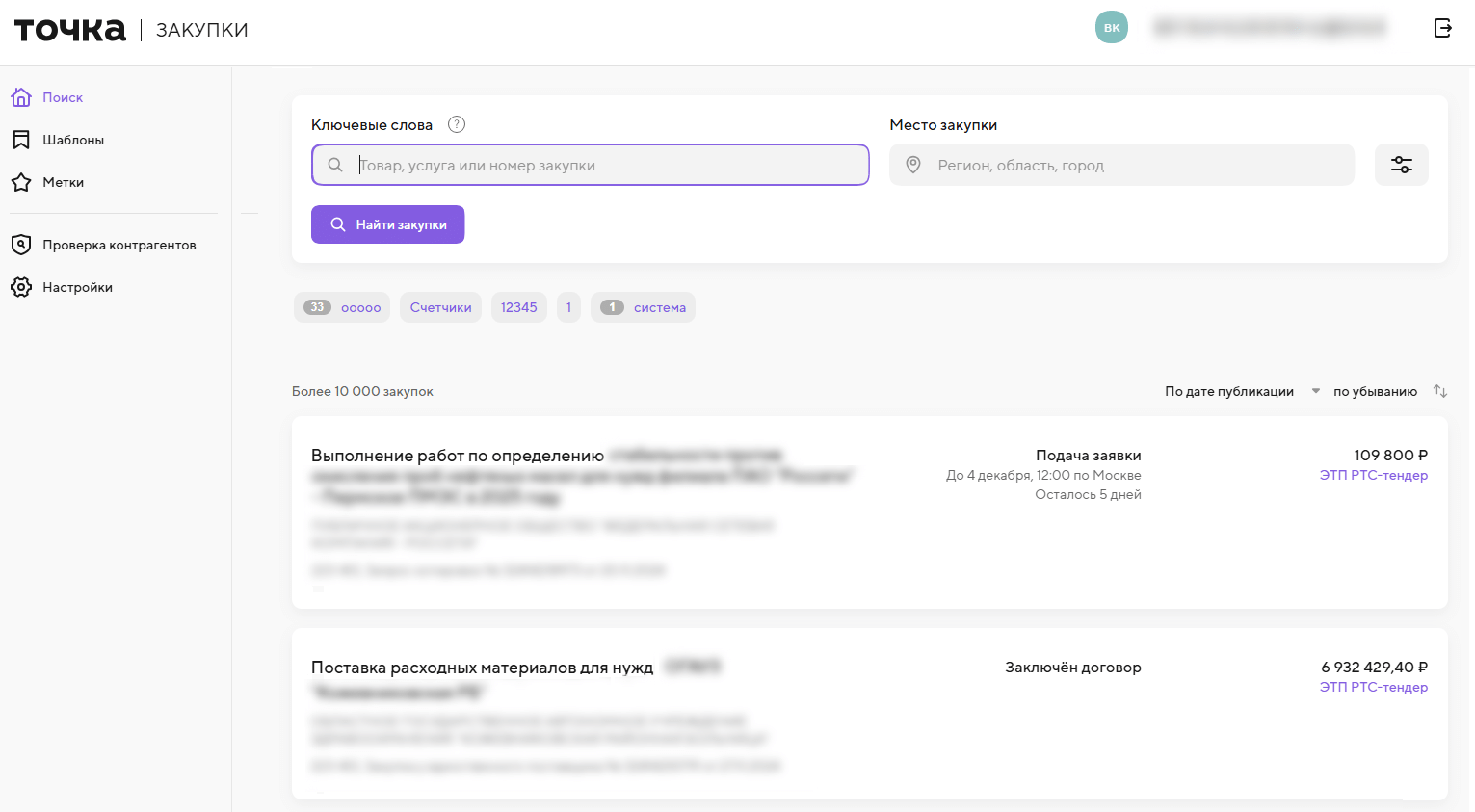The image size is (1475, 812).
Task: Click the logout icon in the header
Action: coord(1442,28)
